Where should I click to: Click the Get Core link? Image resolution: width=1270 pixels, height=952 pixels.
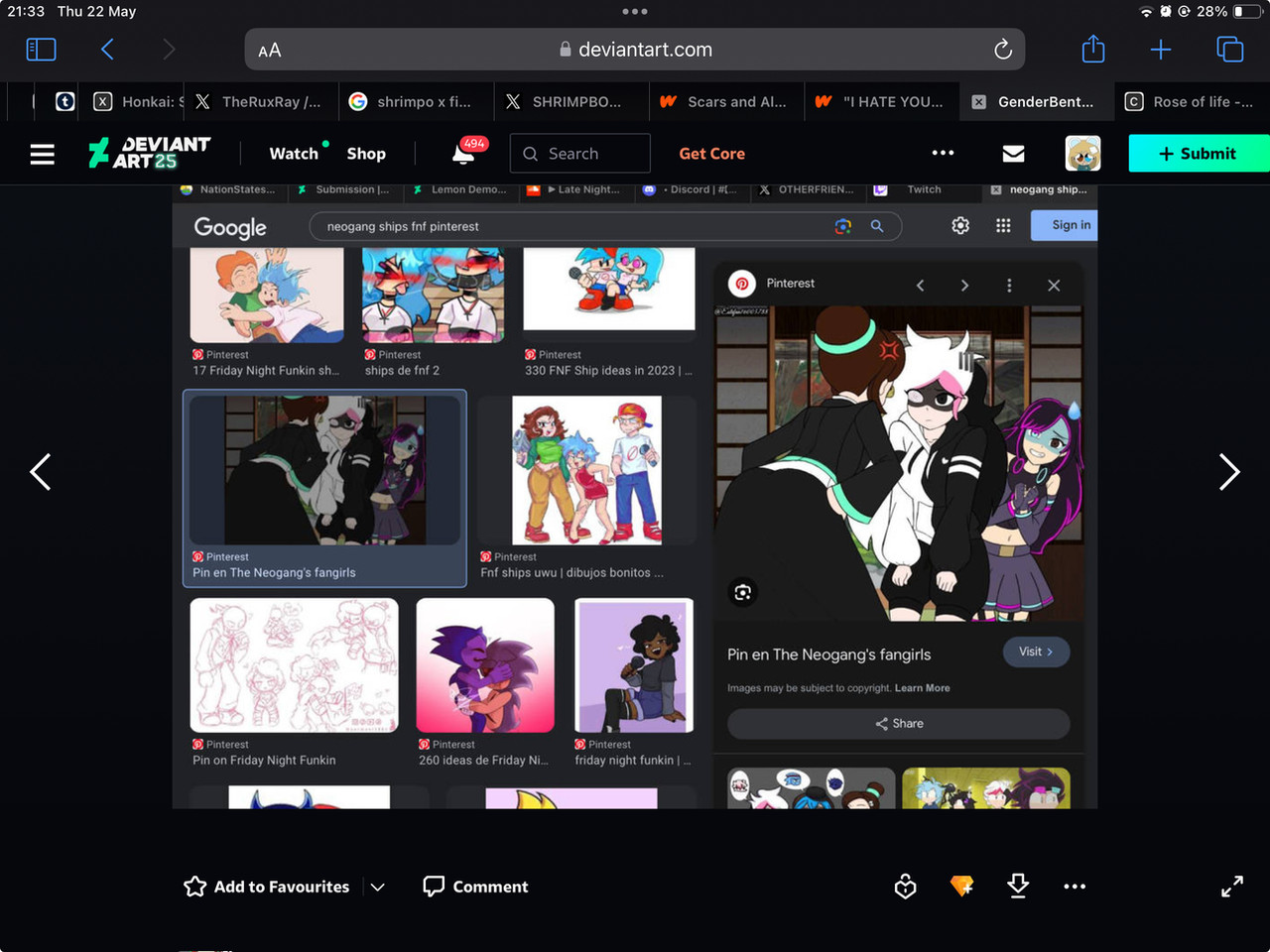tap(711, 154)
